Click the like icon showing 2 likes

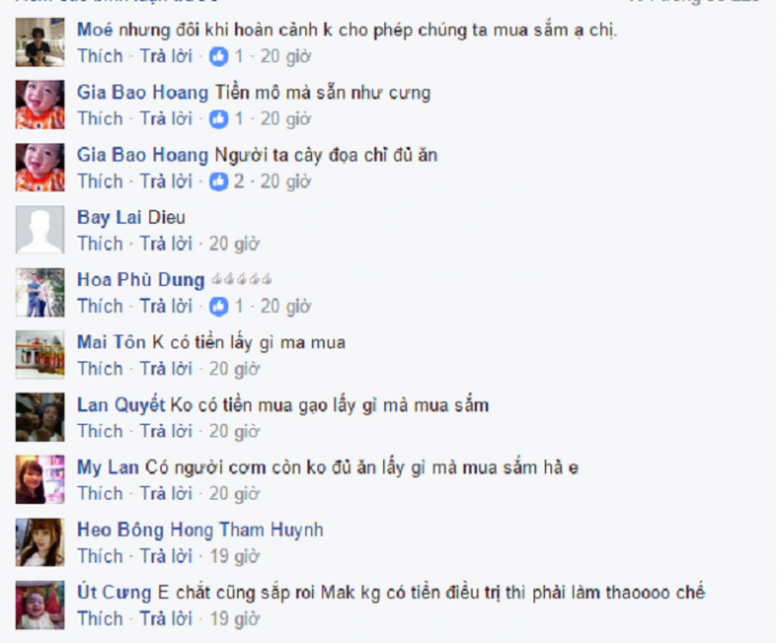(218, 182)
